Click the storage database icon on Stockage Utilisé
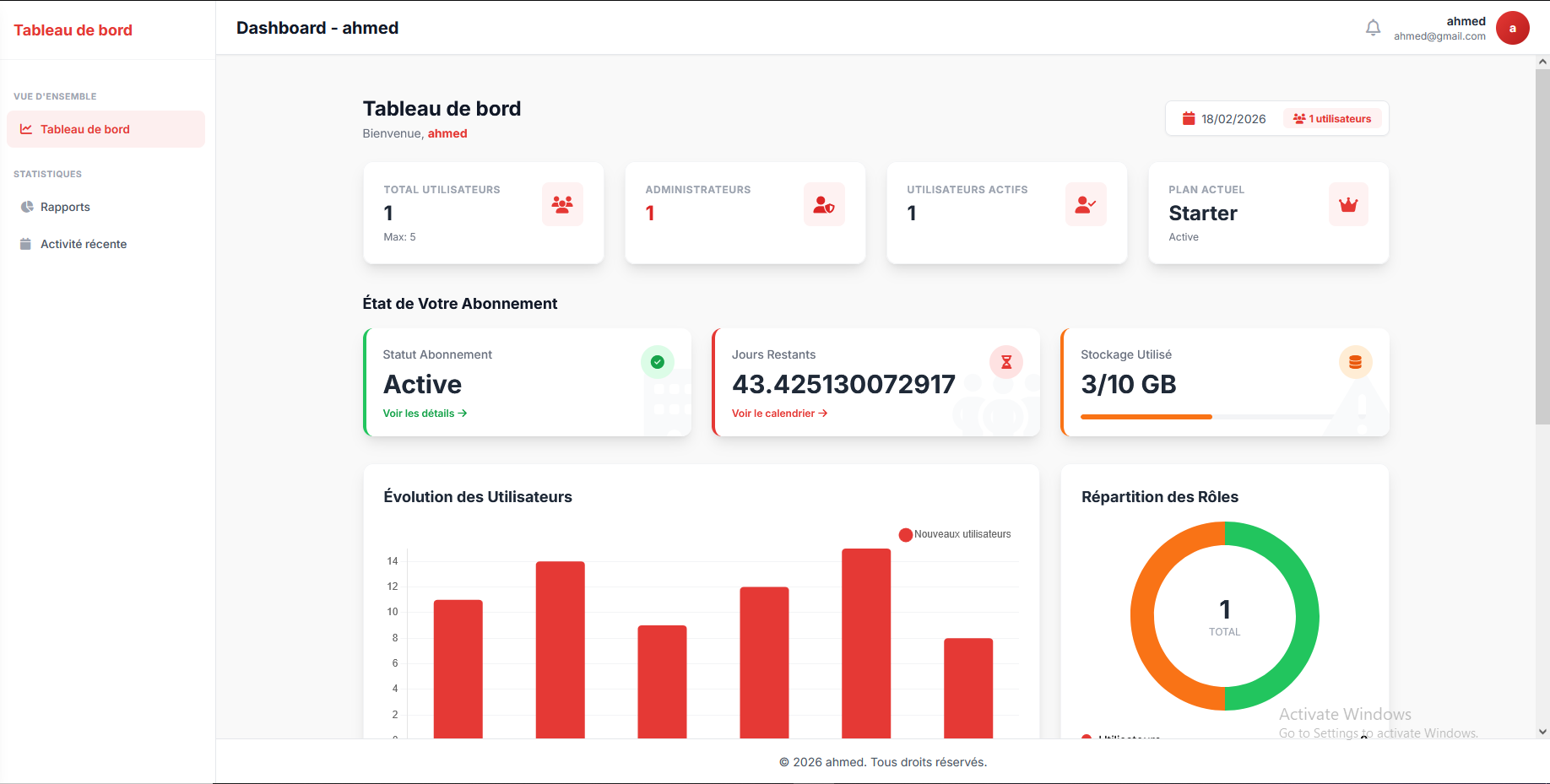This screenshot has height=784, width=1550. (1355, 361)
